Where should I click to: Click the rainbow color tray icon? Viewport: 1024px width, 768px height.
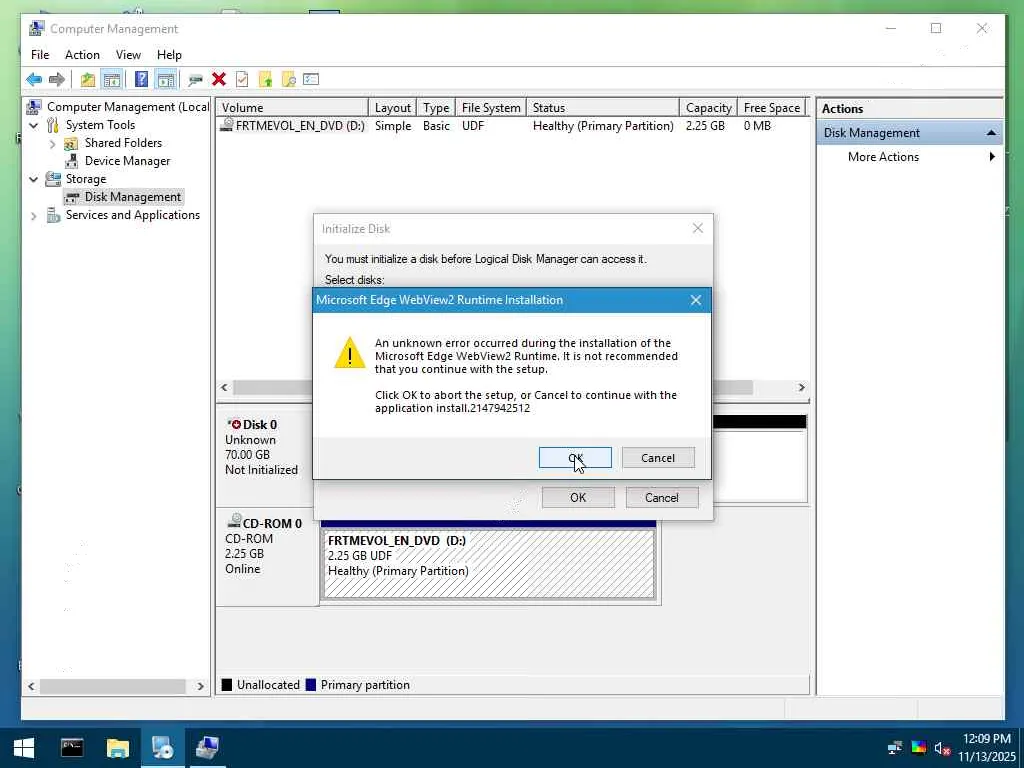tap(918, 748)
